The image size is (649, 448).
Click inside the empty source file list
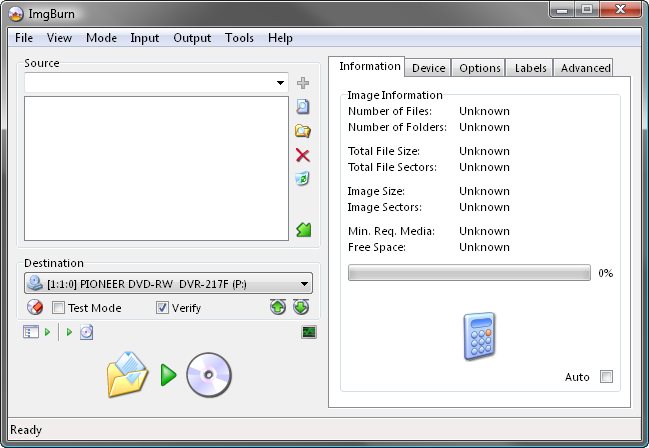click(156, 168)
